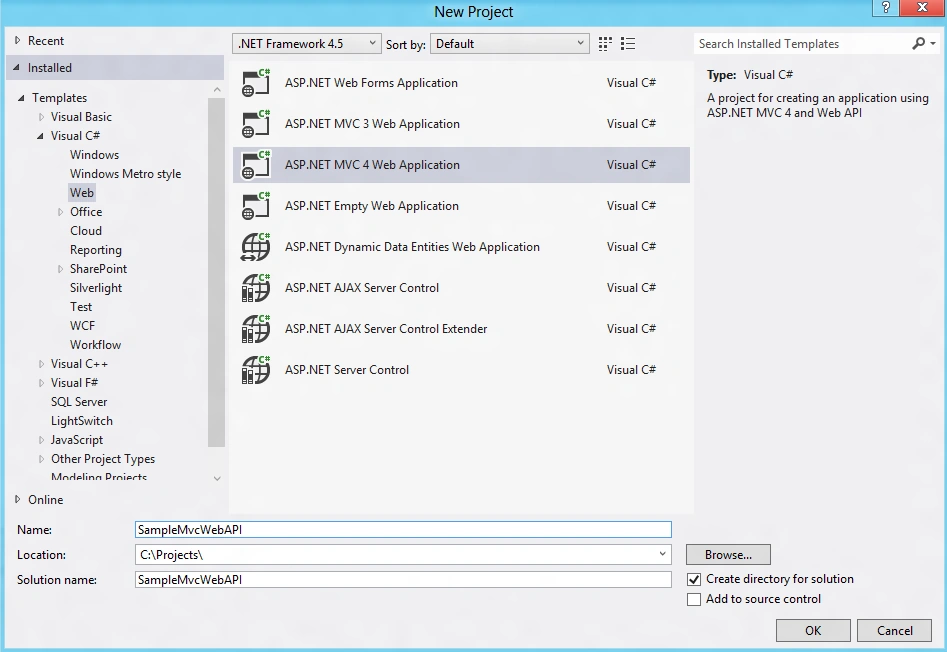947x652 pixels.
Task: Select the Reporting category
Action: click(95, 250)
